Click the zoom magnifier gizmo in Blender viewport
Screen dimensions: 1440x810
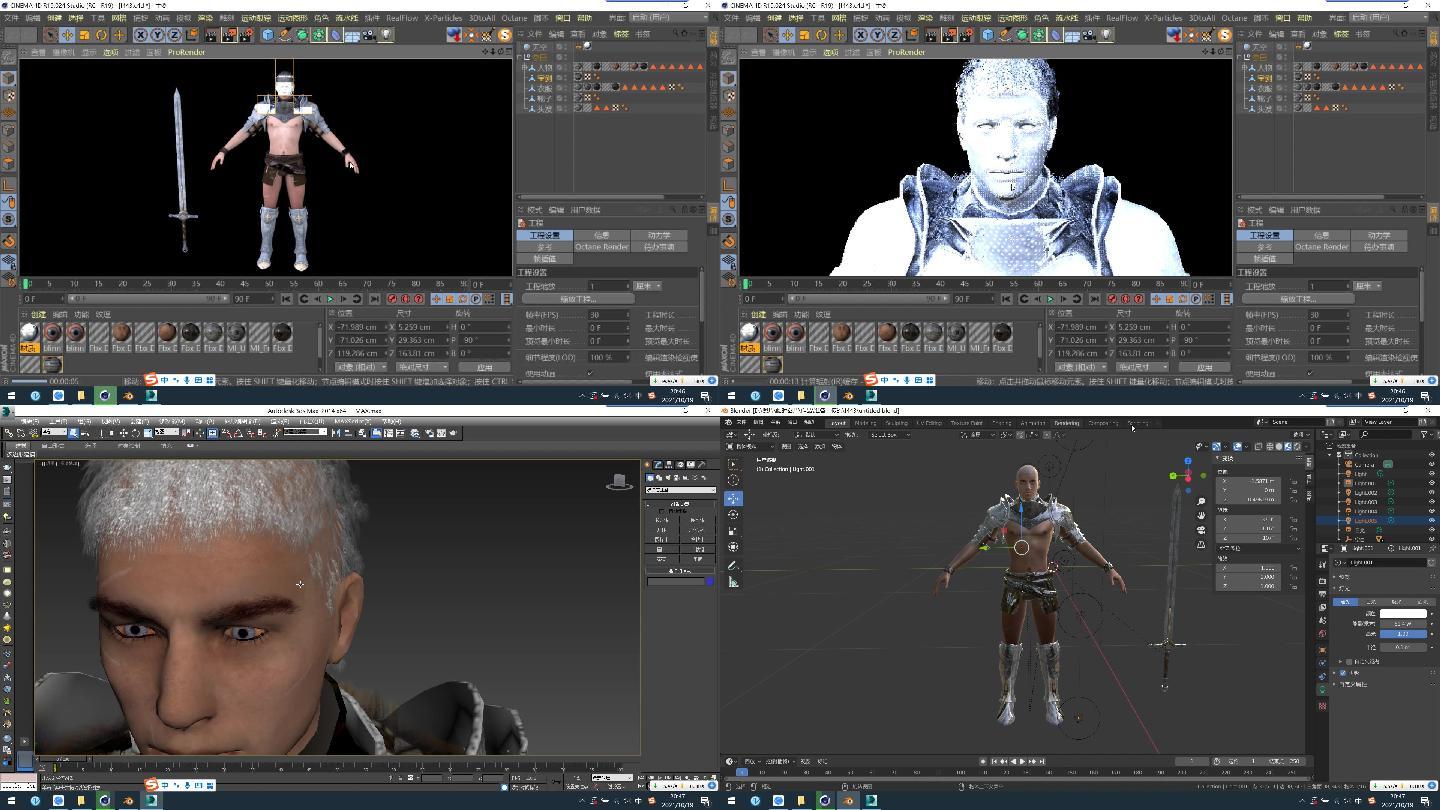tap(1201, 501)
